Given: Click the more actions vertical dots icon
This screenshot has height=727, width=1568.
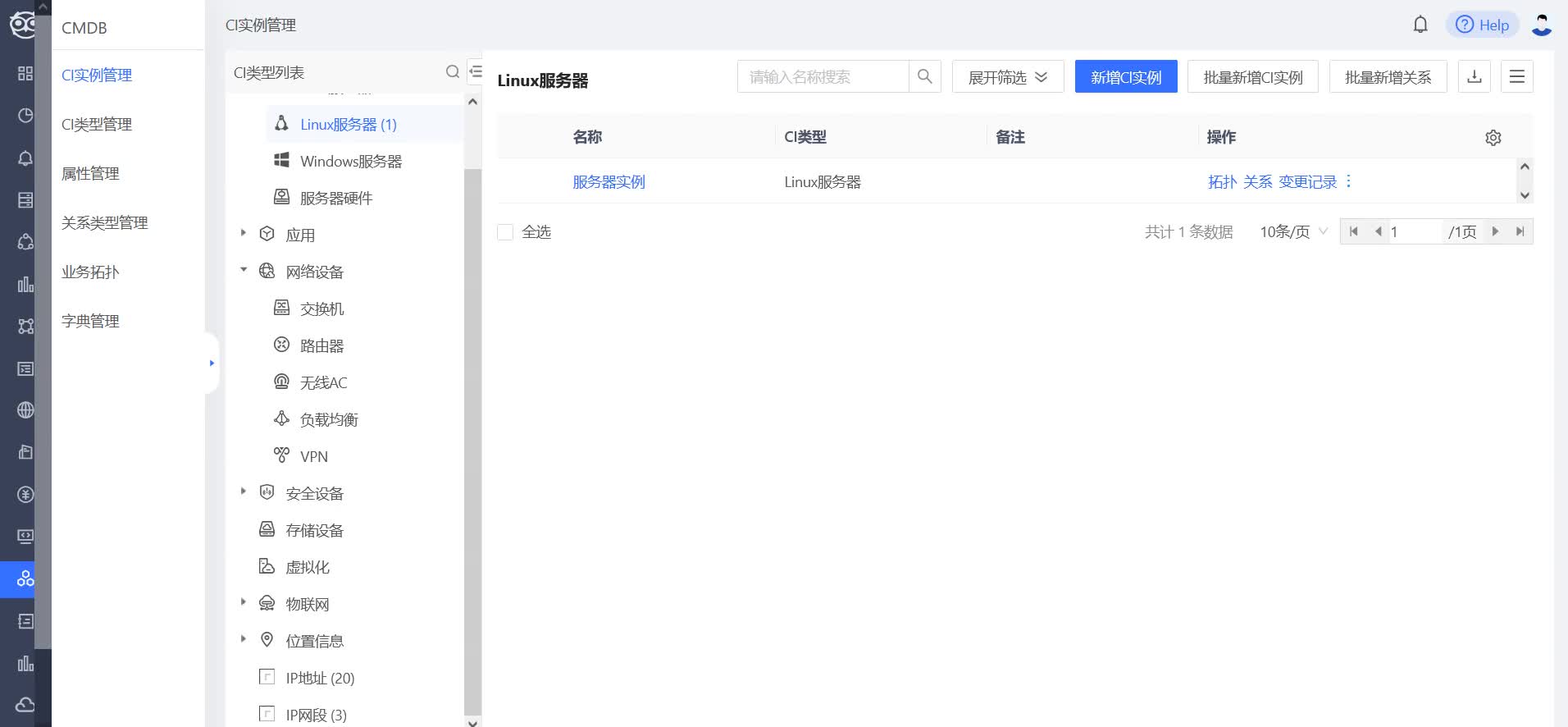Looking at the screenshot, I should (x=1348, y=181).
